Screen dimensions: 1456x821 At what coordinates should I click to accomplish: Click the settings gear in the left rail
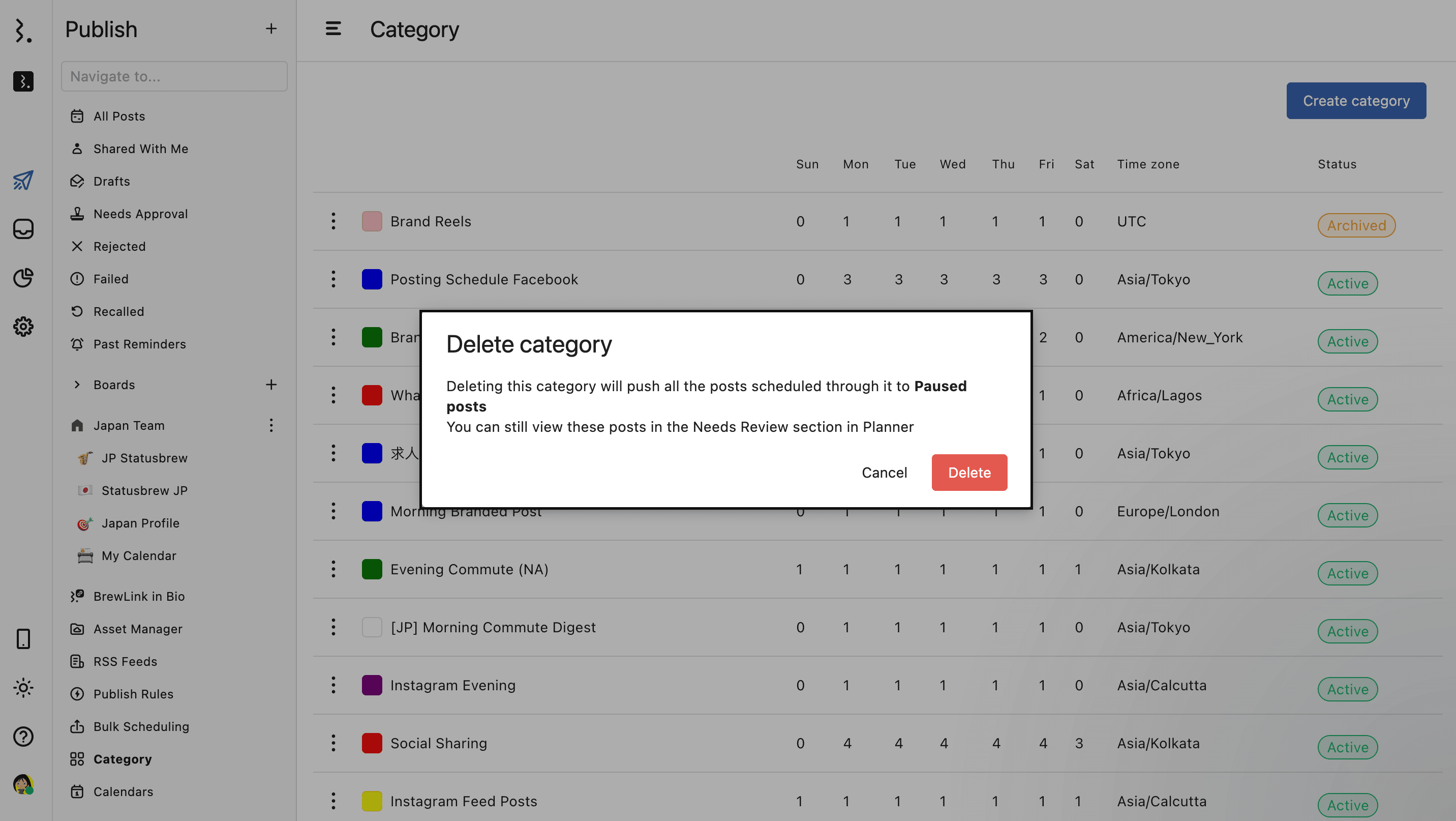pyautogui.click(x=23, y=326)
